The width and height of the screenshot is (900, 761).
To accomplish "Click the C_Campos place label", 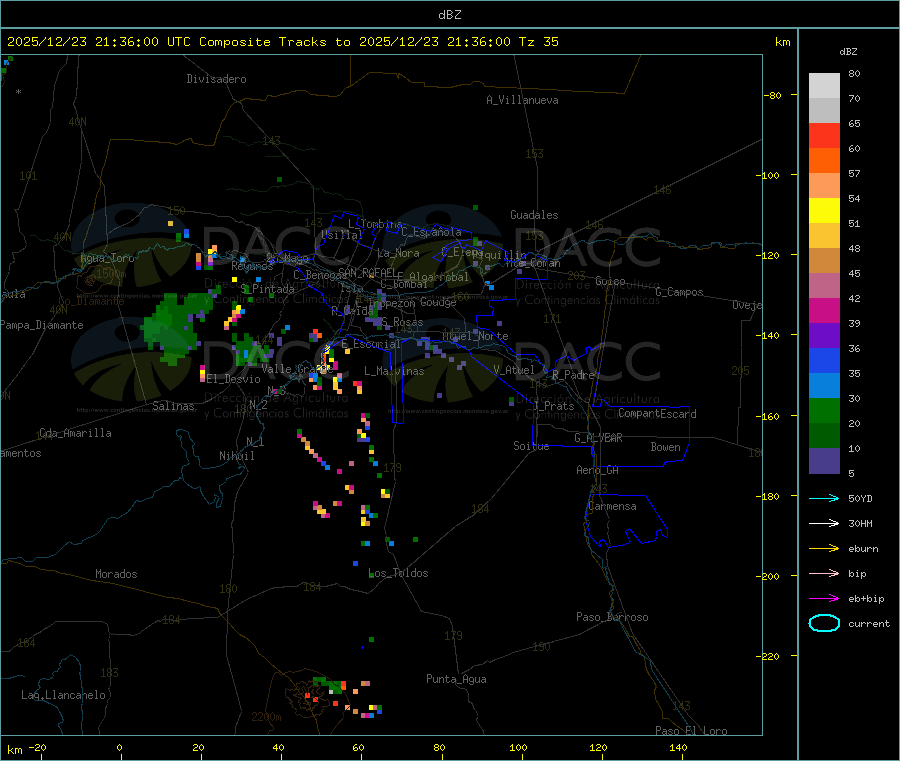I will click(x=679, y=292).
